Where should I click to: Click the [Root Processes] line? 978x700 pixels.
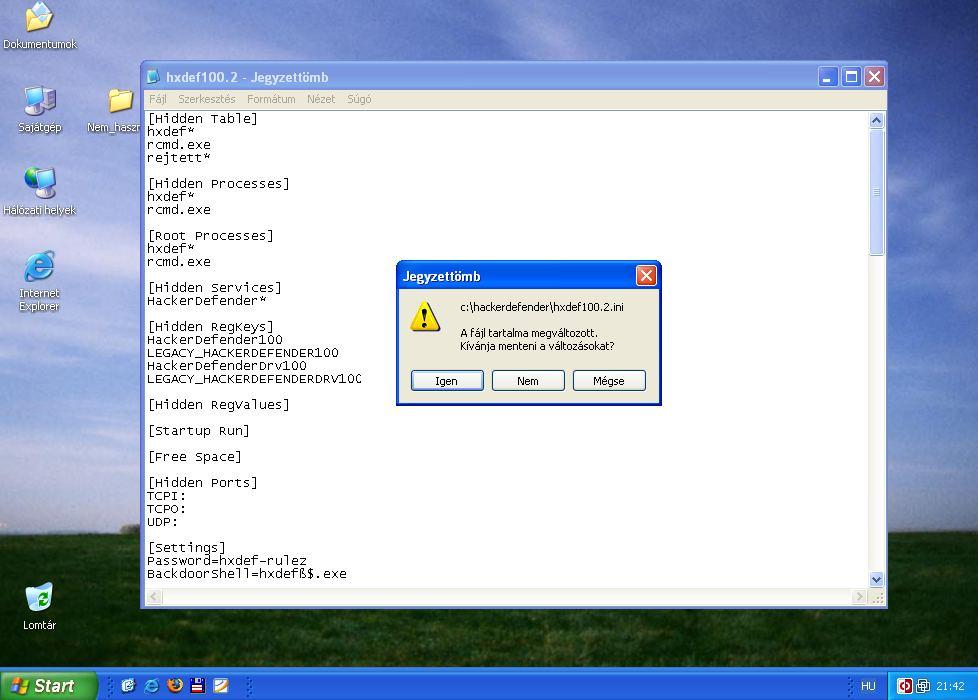[x=210, y=236]
